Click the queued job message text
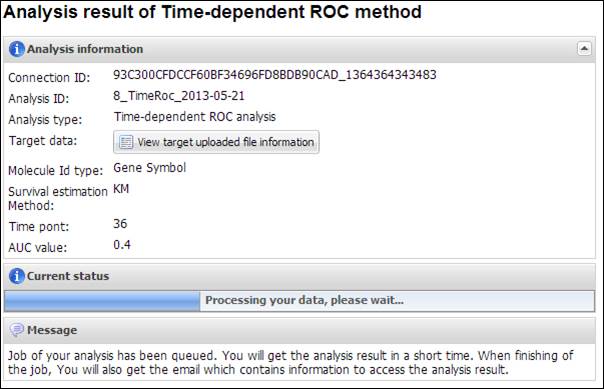 (x=291, y=362)
